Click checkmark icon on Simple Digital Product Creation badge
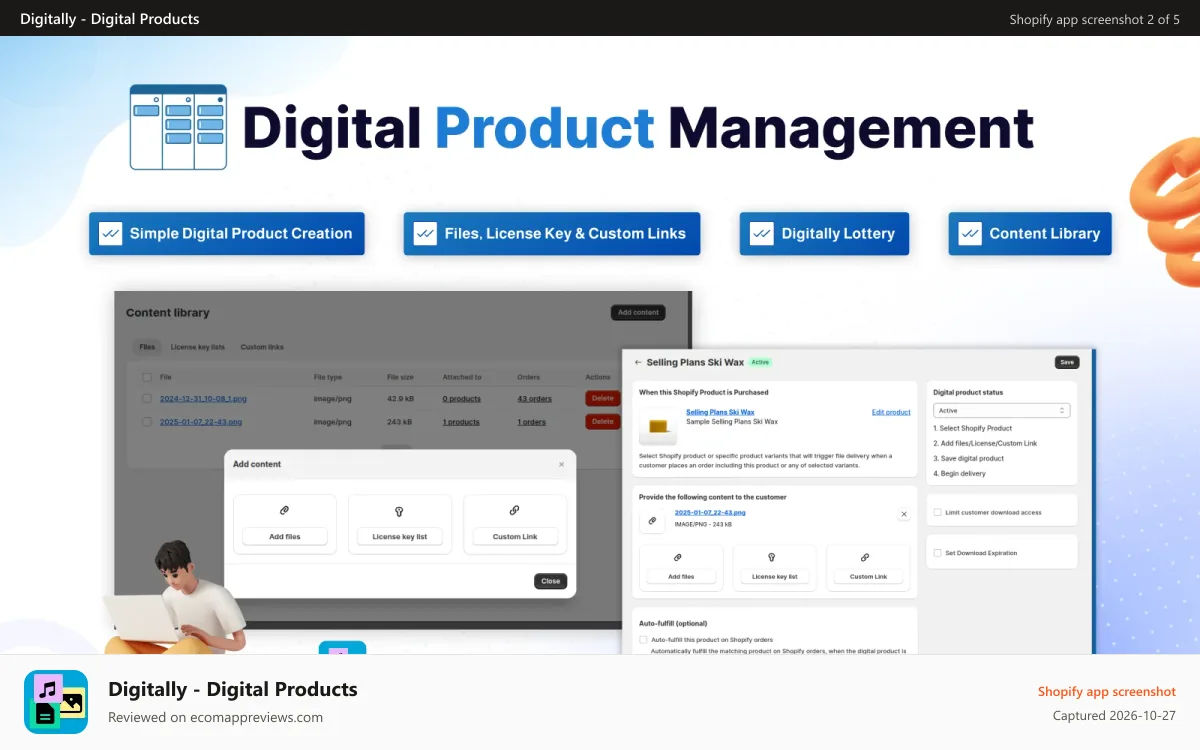This screenshot has width=1200, height=750. (x=109, y=233)
